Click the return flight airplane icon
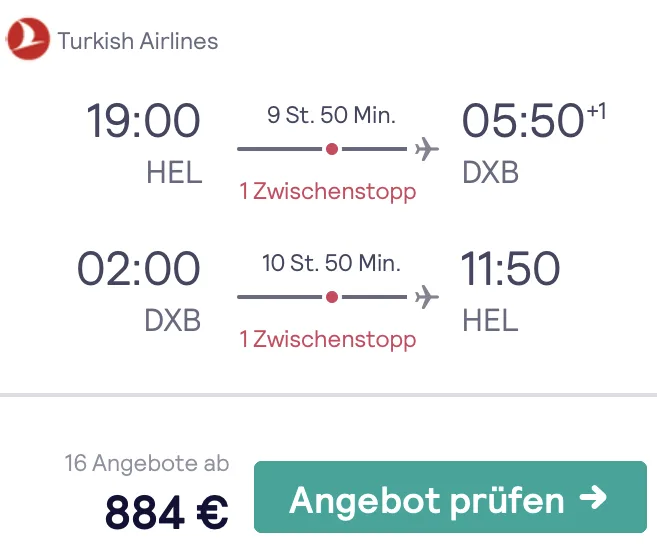 coord(427,297)
